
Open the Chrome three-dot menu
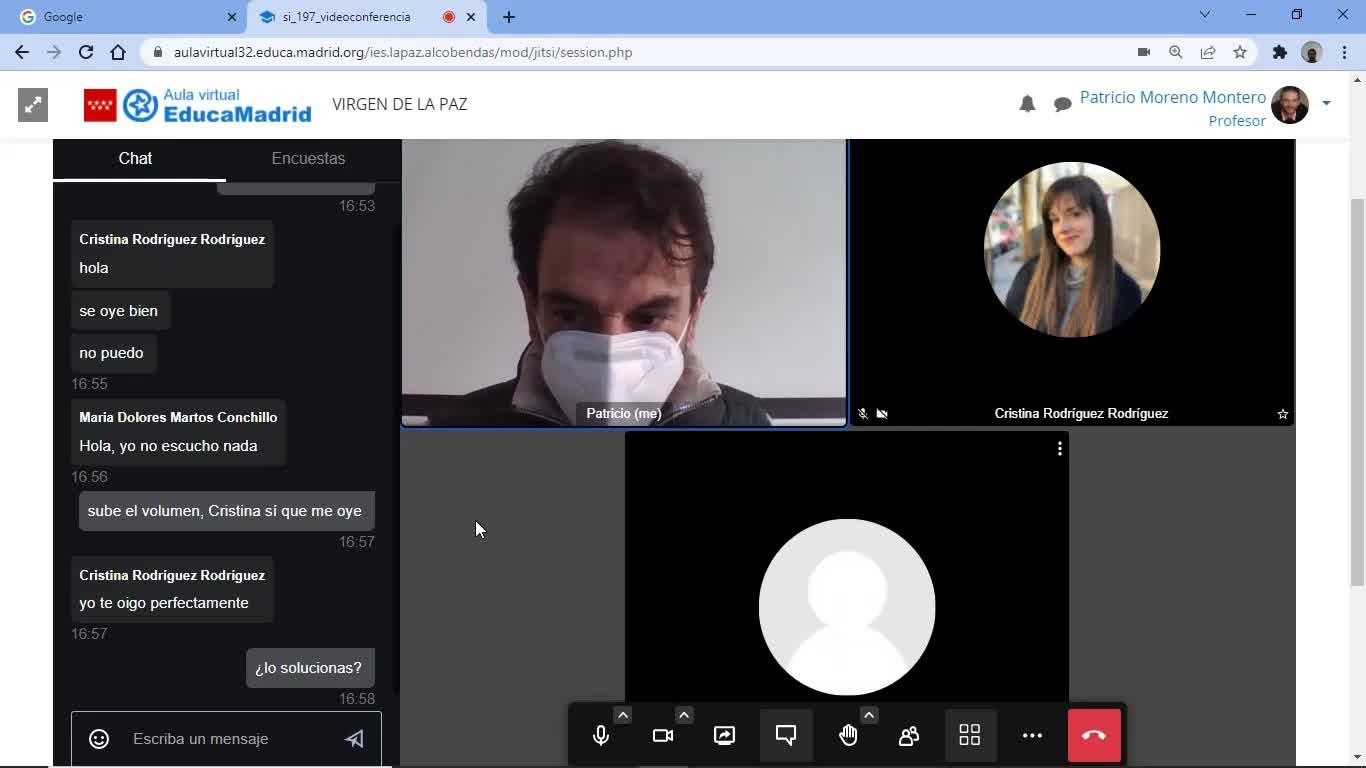[1343, 52]
